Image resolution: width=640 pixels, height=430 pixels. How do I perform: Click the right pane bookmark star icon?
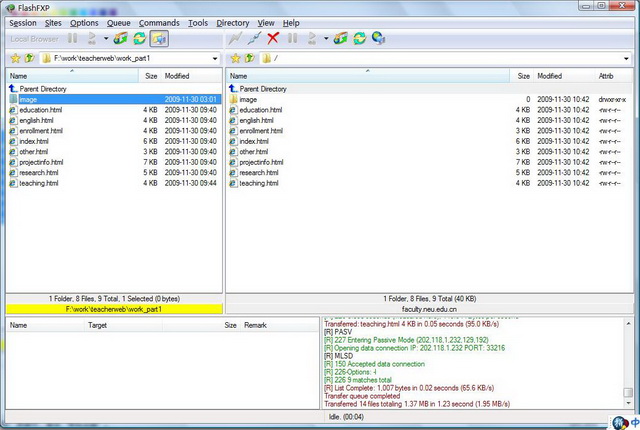[236, 58]
